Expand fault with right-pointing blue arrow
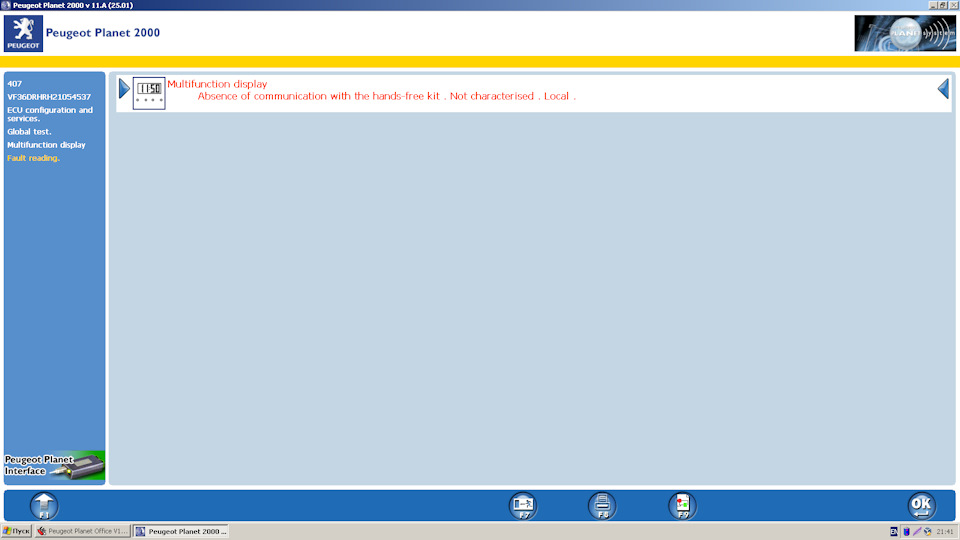Screen dimensions: 960x540 (124, 89)
